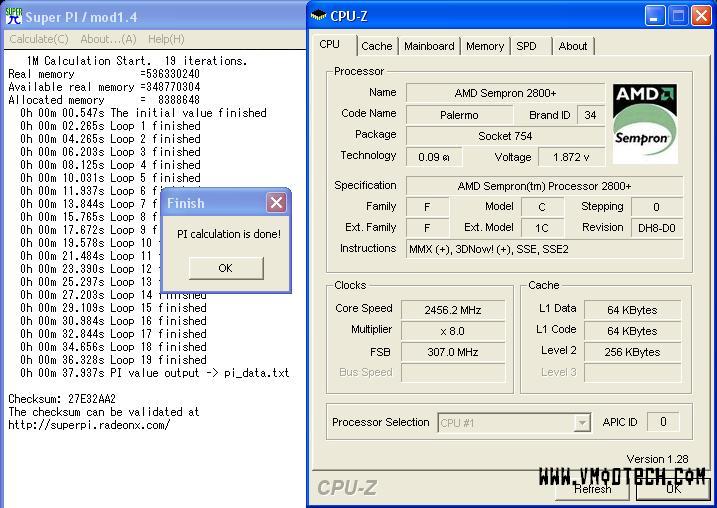Click the Version 1.28 label
The width and height of the screenshot is (717, 508).
(x=657, y=459)
